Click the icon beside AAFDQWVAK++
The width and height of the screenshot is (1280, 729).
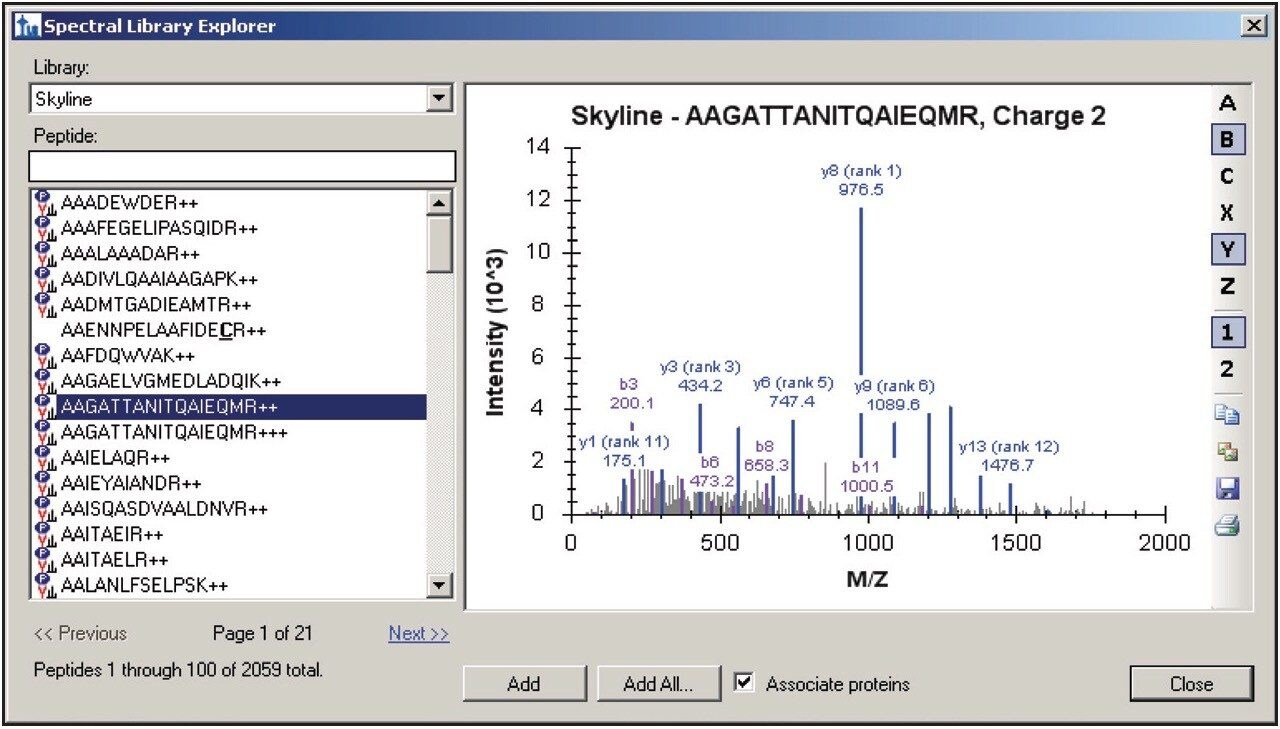point(45,355)
